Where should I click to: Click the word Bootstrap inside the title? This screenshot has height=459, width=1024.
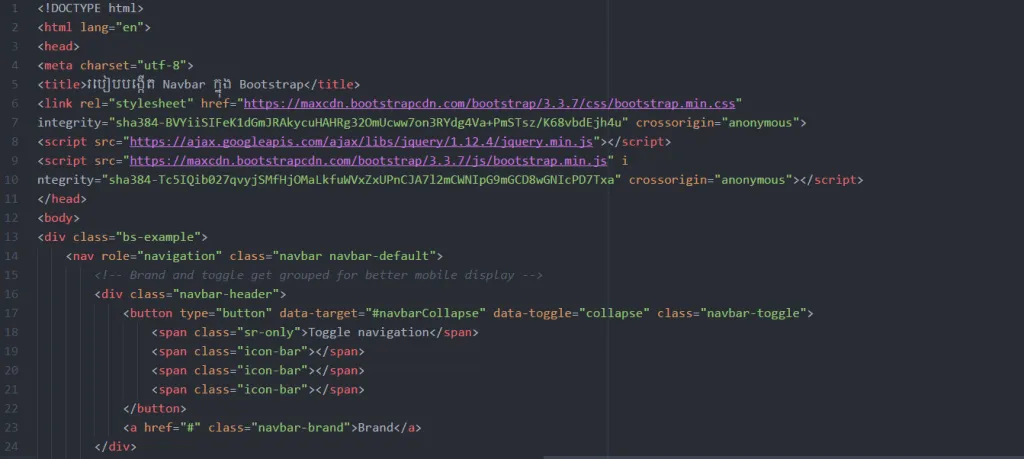272,85
